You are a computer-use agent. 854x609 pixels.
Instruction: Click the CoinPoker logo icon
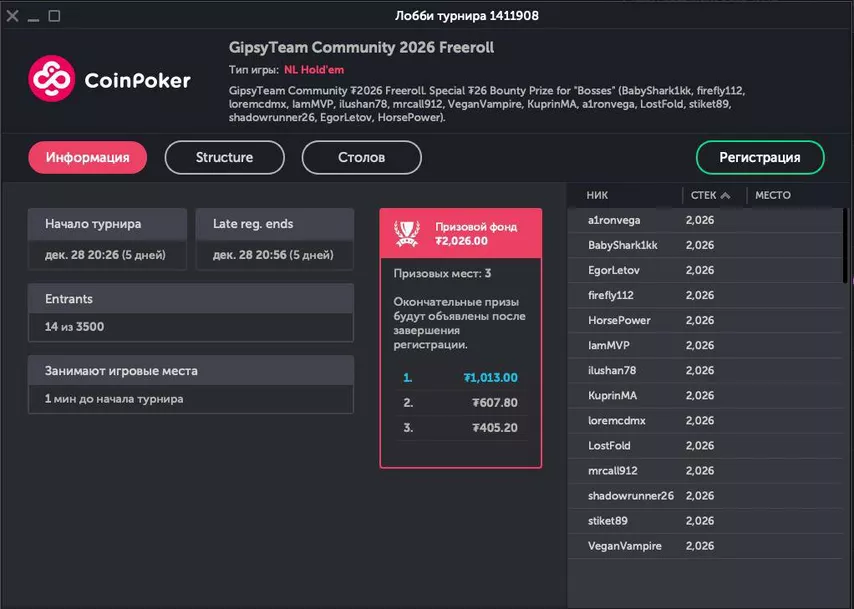point(52,79)
